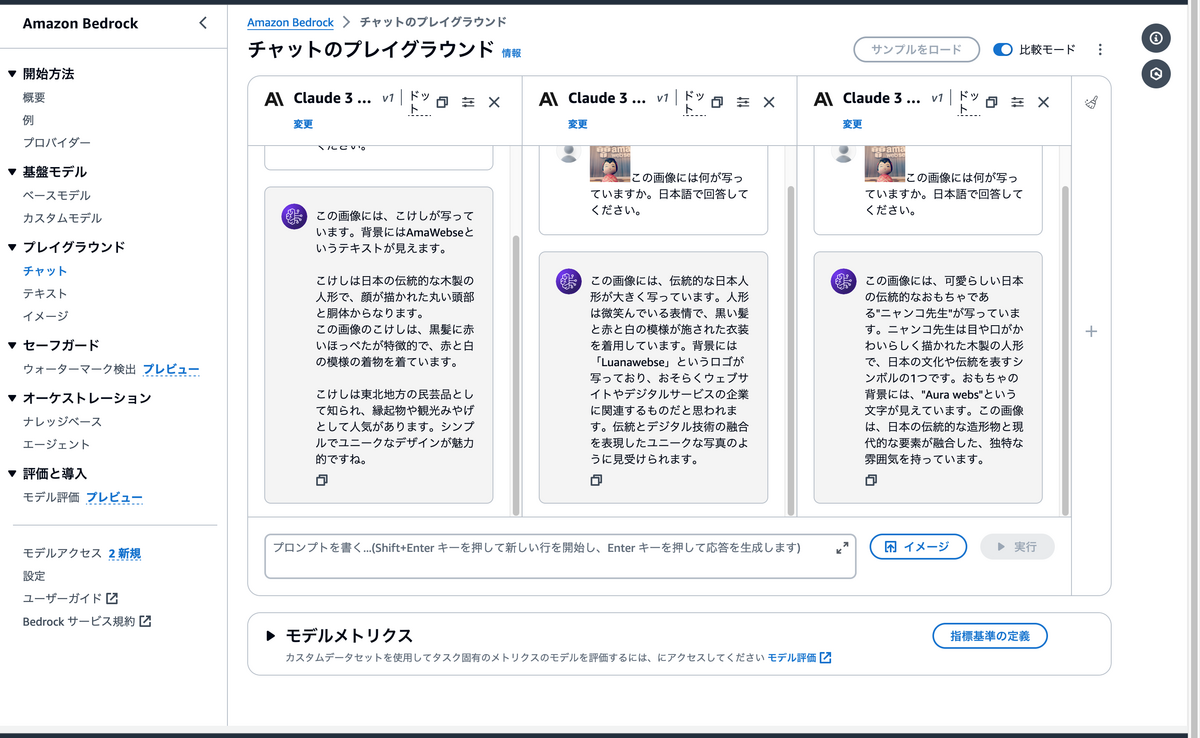Copy model ID in the left chat panel header

[442, 102]
